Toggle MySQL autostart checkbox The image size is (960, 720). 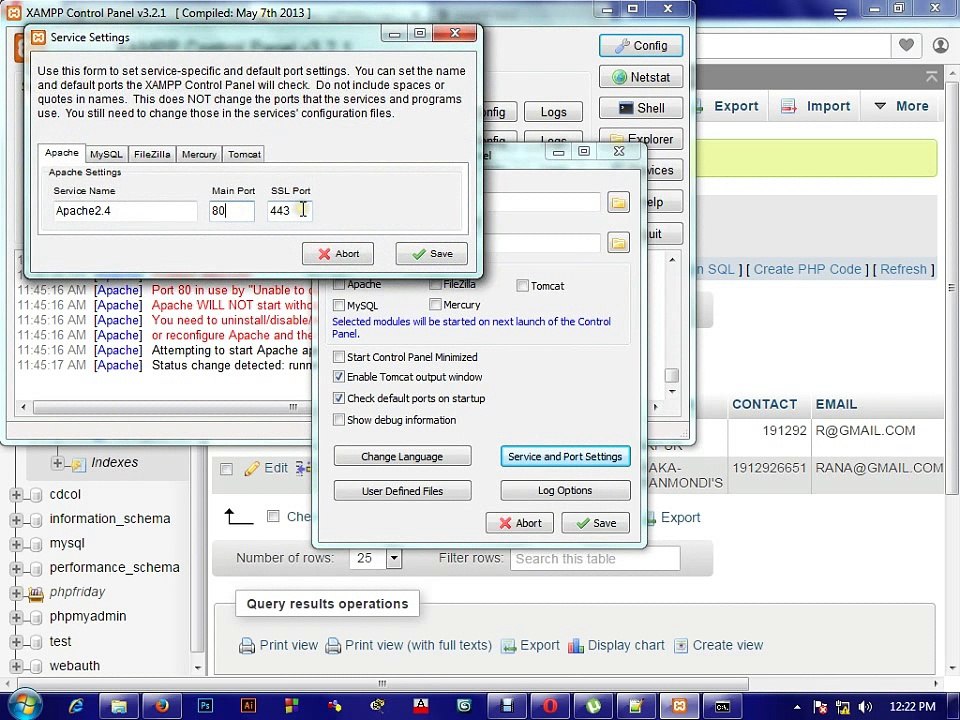coord(339,305)
